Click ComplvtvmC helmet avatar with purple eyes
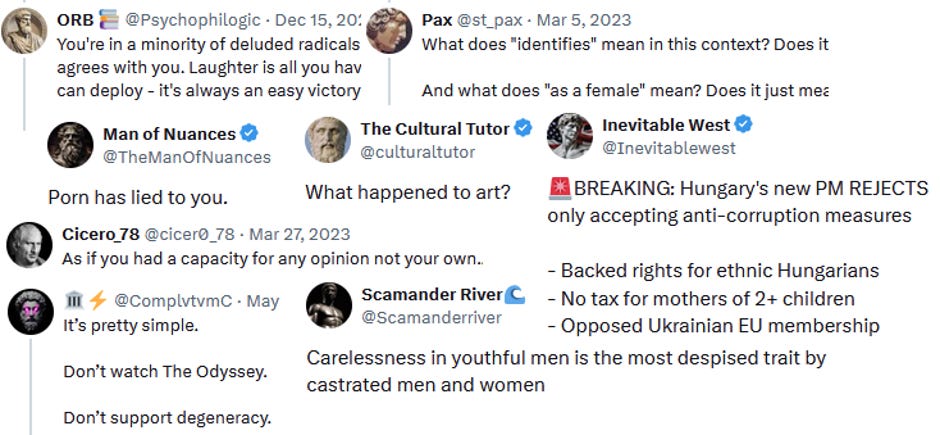This screenshot has width=940, height=435. [x=31, y=312]
